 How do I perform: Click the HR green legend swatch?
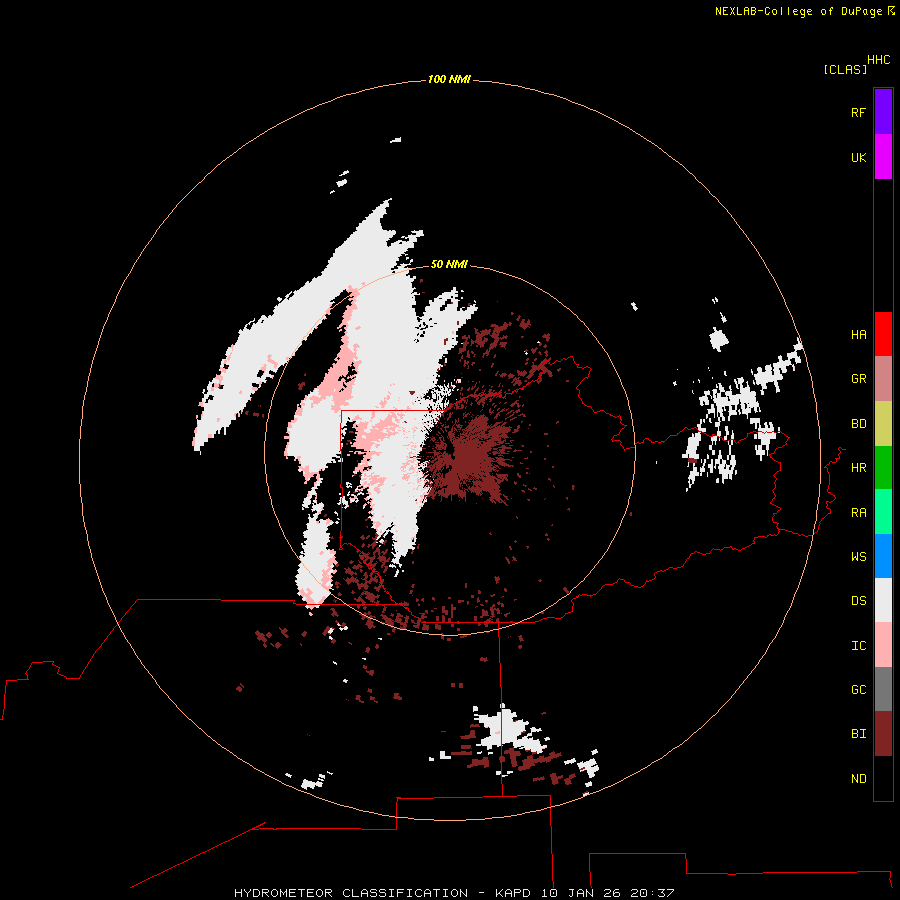(x=883, y=468)
